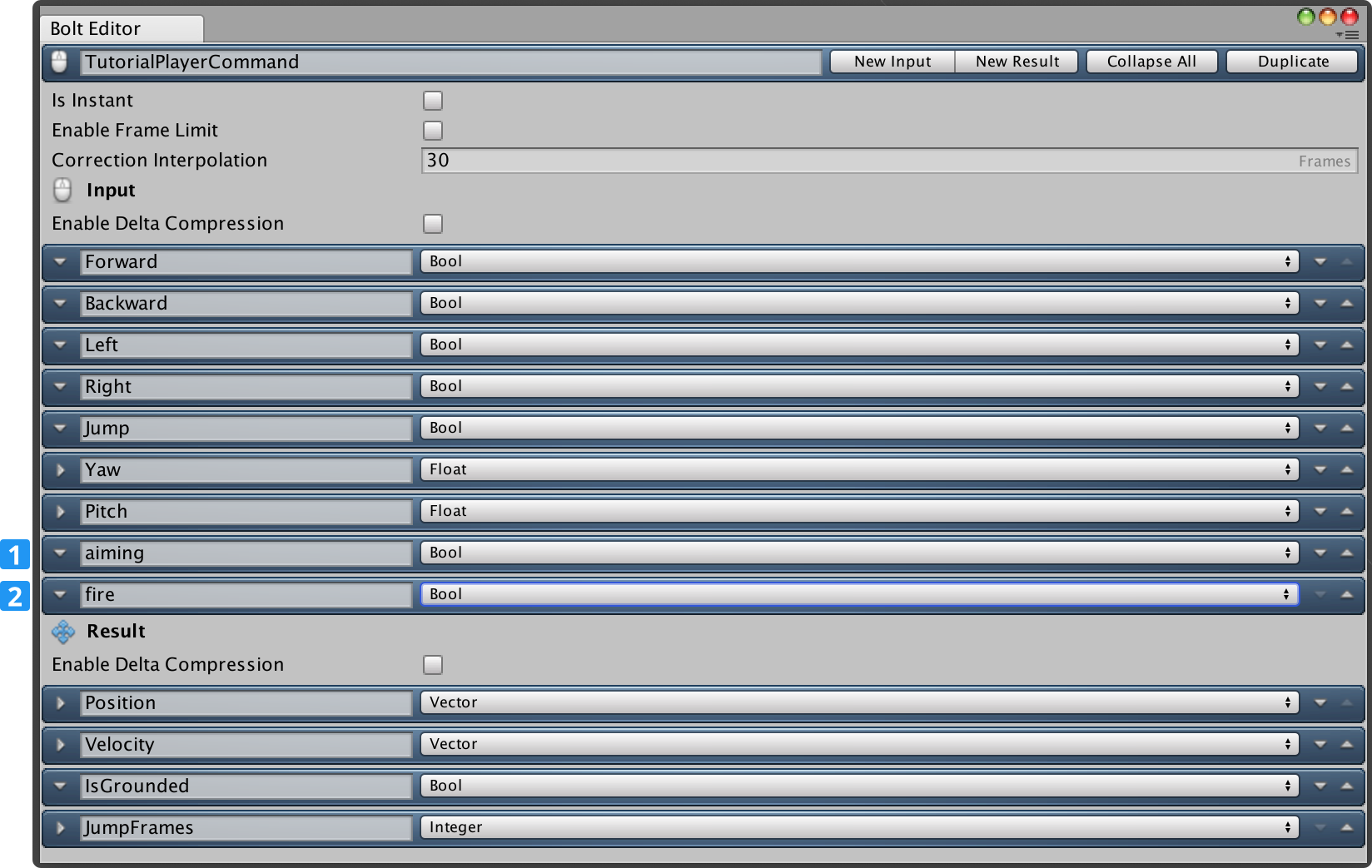Expand the JumpFrames result row
Image resolution: width=1372 pixels, height=868 pixels.
(x=60, y=827)
